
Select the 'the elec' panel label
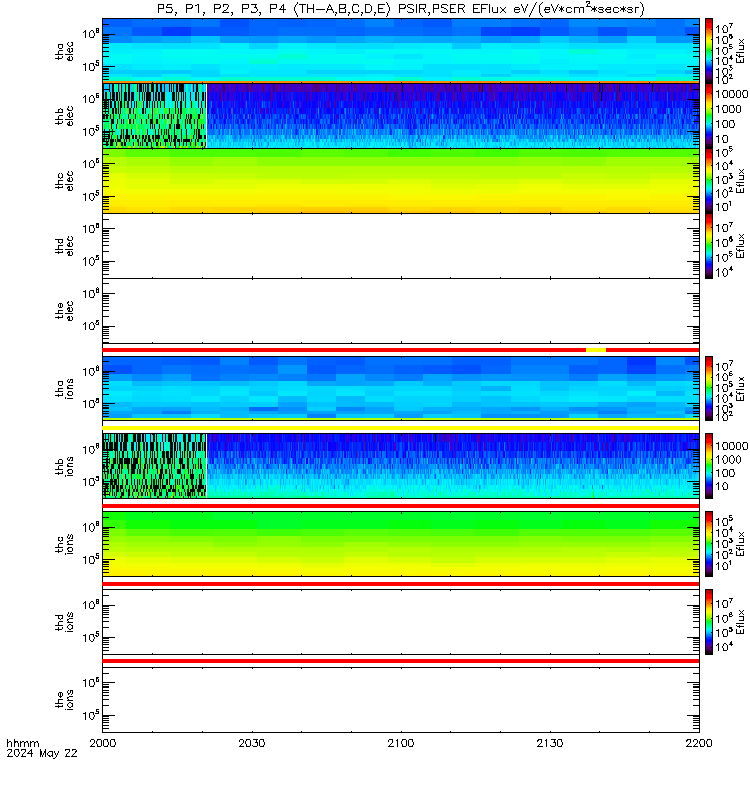pyautogui.click(x=64, y=311)
